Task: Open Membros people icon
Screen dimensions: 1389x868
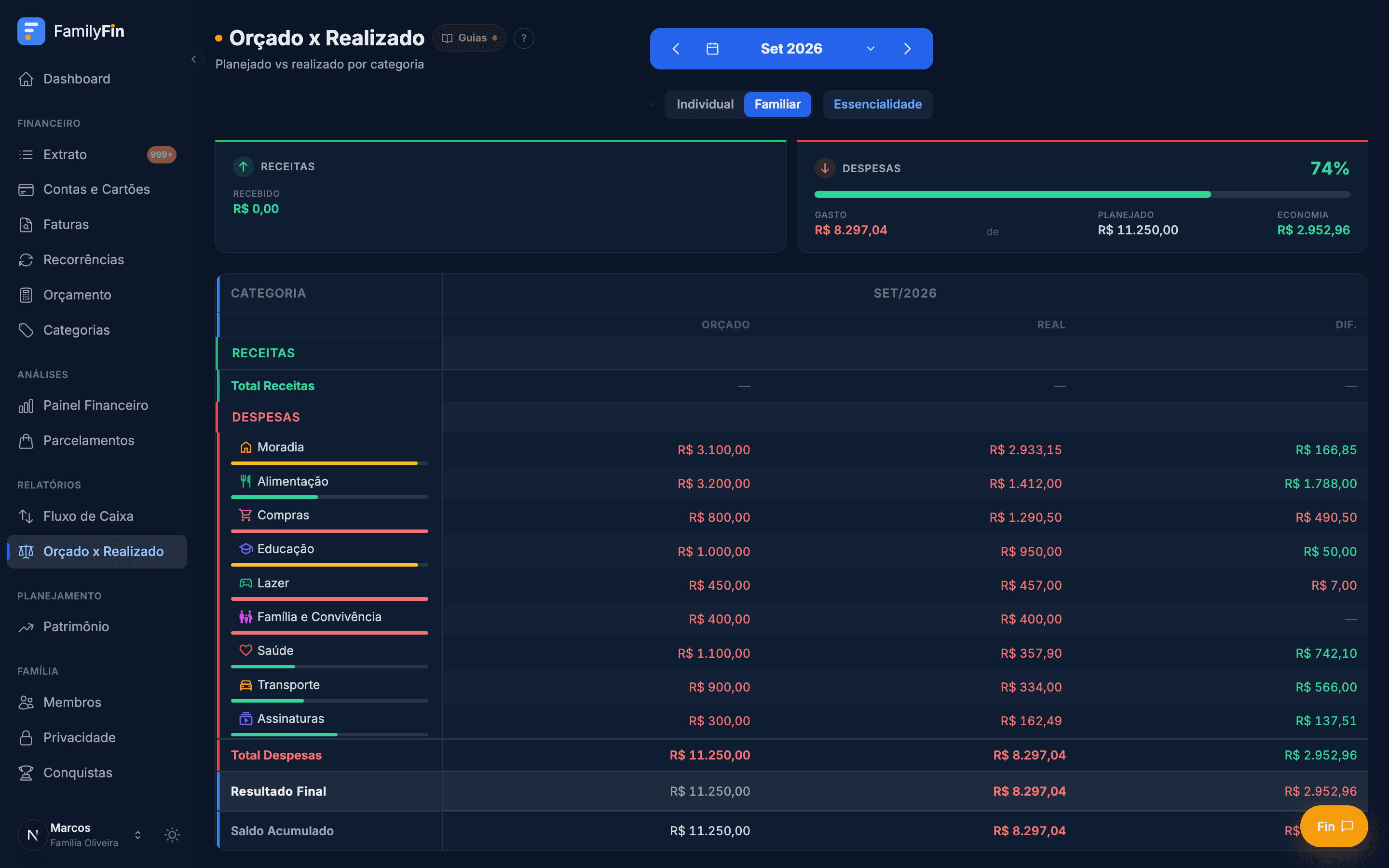Action: point(26,703)
